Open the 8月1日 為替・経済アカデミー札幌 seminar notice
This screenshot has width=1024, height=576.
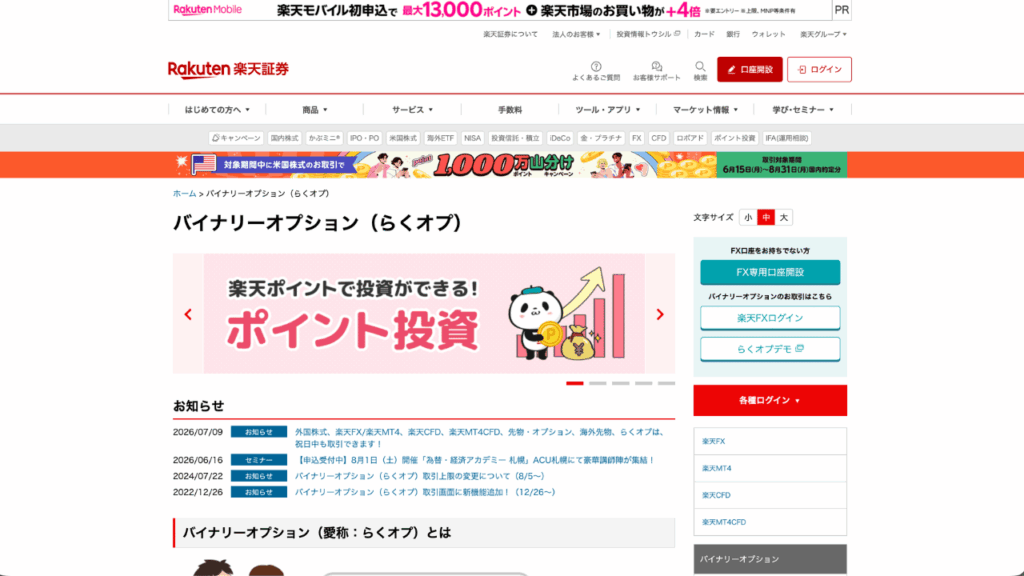pyautogui.click(x=475, y=460)
